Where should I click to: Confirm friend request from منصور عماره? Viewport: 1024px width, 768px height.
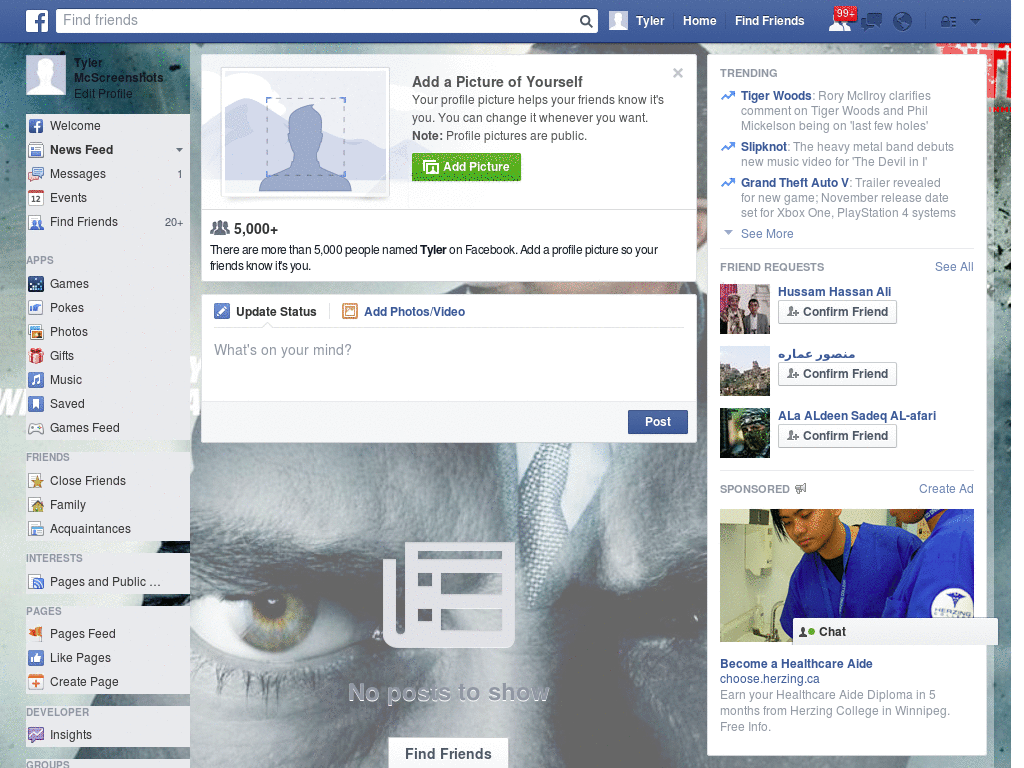coord(837,374)
